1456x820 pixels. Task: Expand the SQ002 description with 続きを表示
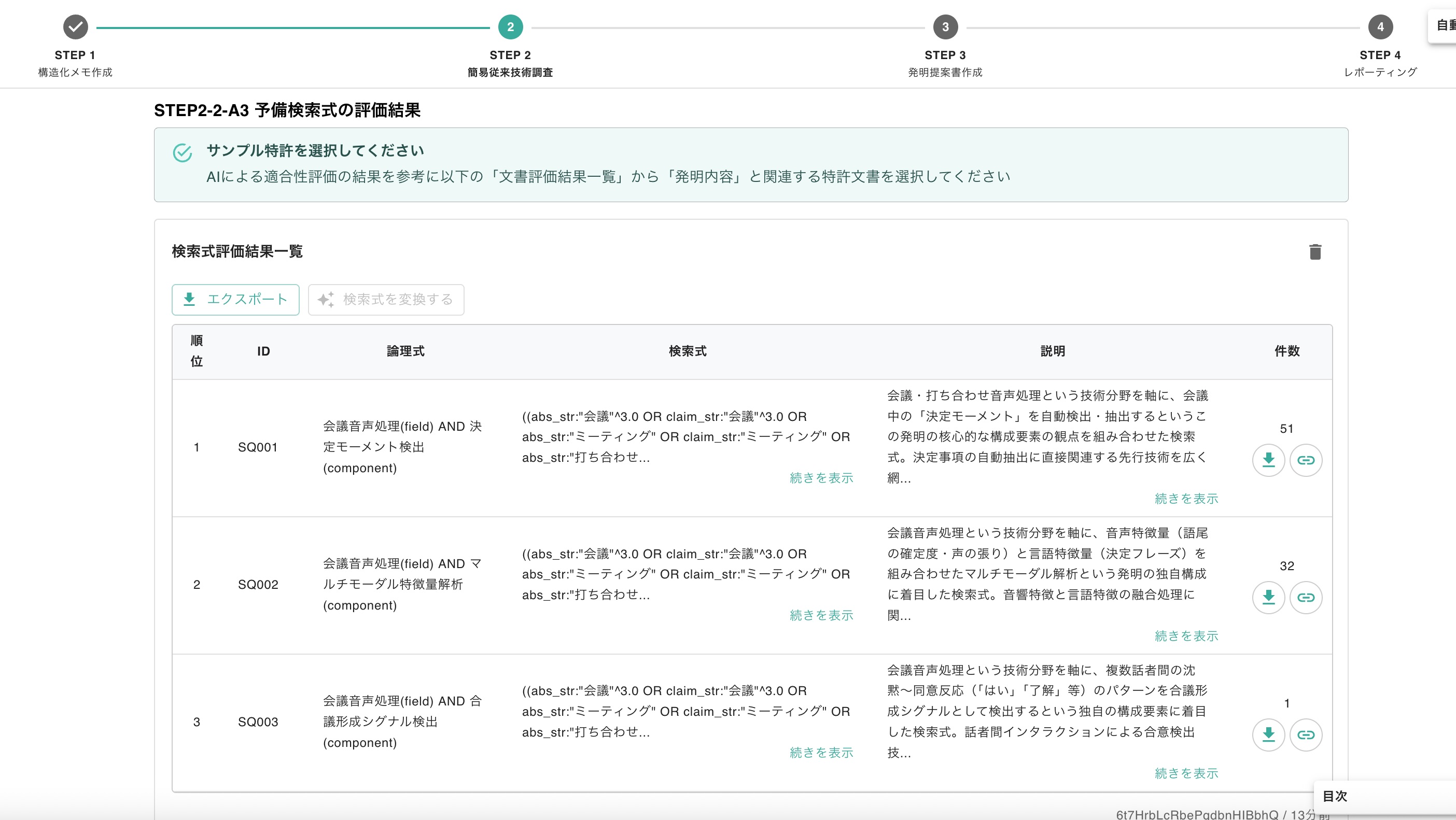(x=1186, y=637)
